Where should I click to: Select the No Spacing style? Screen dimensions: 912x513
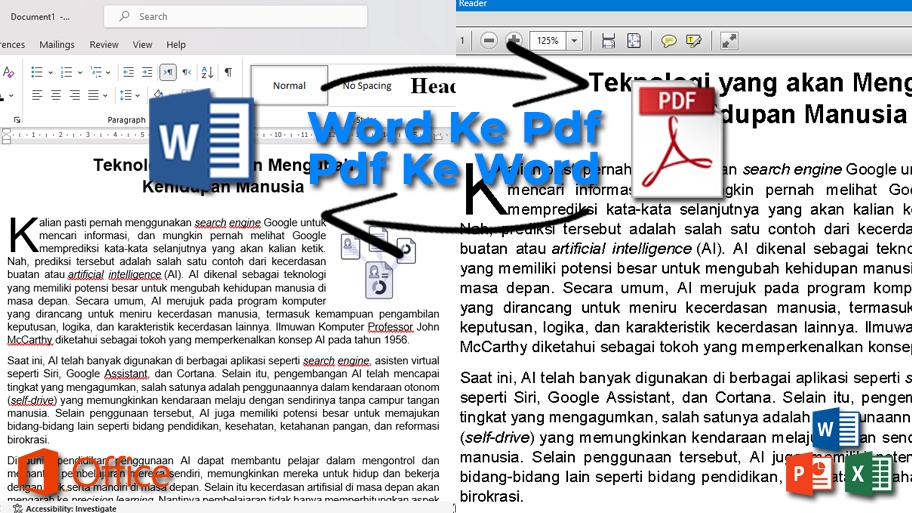click(366, 86)
